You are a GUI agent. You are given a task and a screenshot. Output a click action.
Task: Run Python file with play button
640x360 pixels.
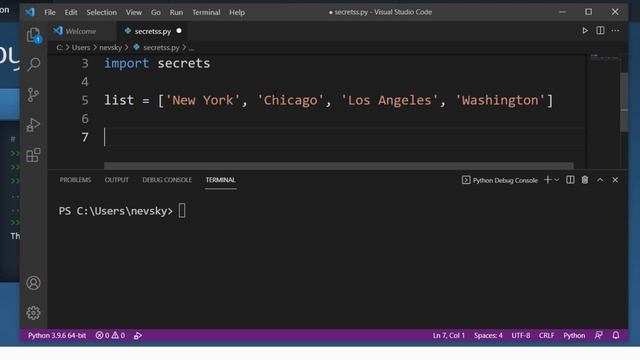coord(585,31)
